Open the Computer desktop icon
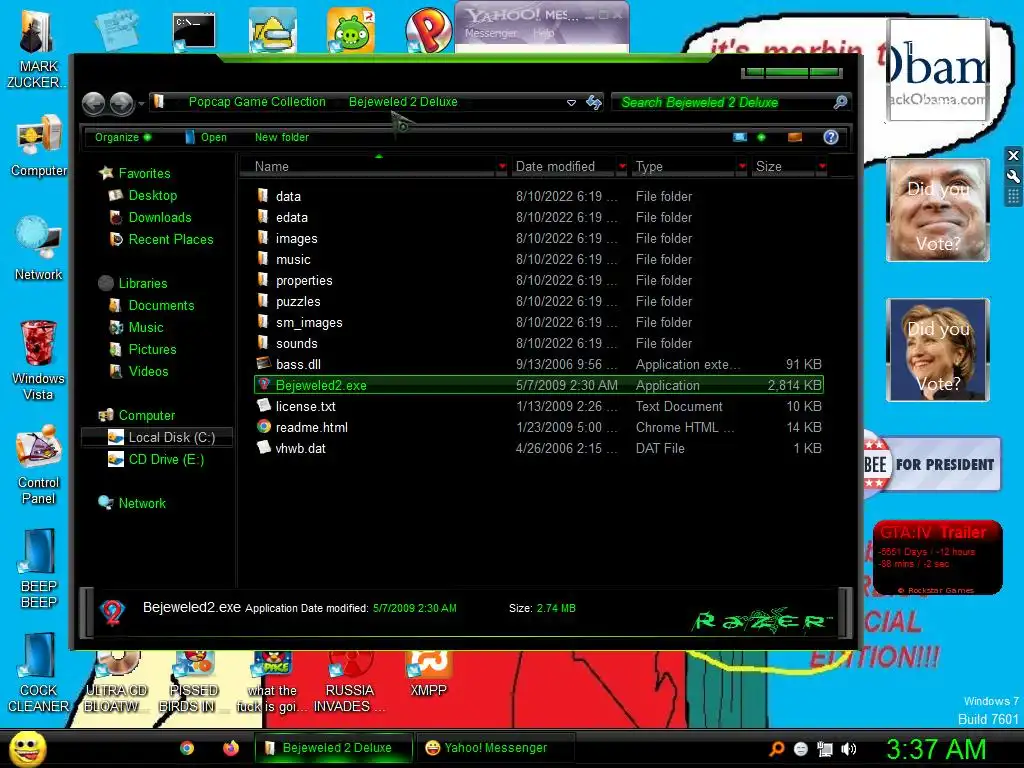This screenshot has height=768, width=1024. 39,146
